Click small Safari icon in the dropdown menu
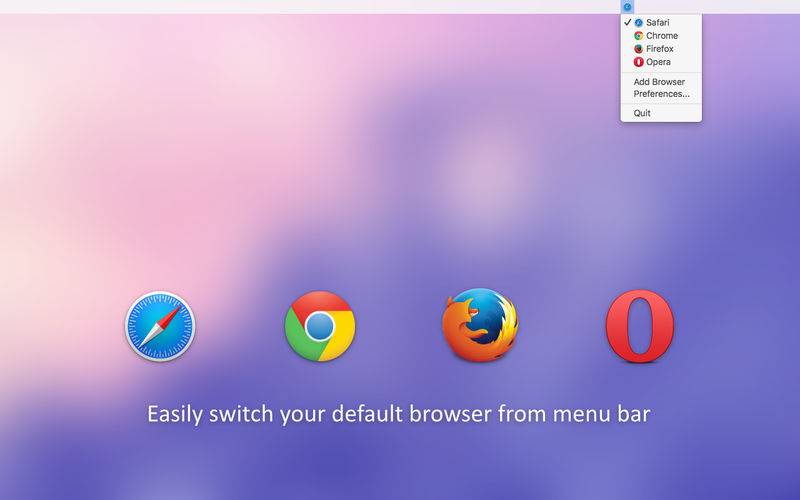800x500 pixels. tap(639, 22)
